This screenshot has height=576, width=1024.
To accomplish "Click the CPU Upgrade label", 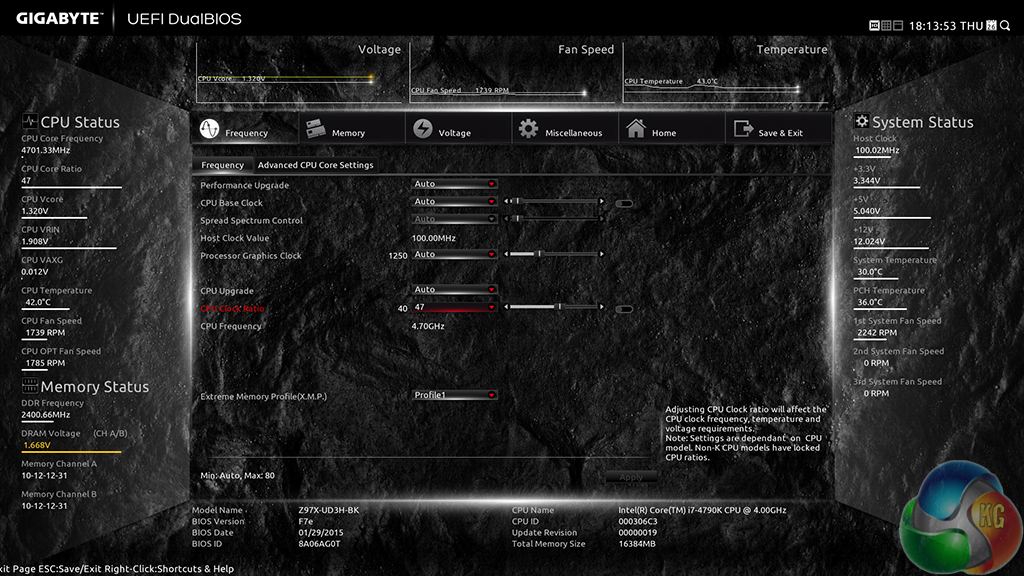I will [227, 291].
